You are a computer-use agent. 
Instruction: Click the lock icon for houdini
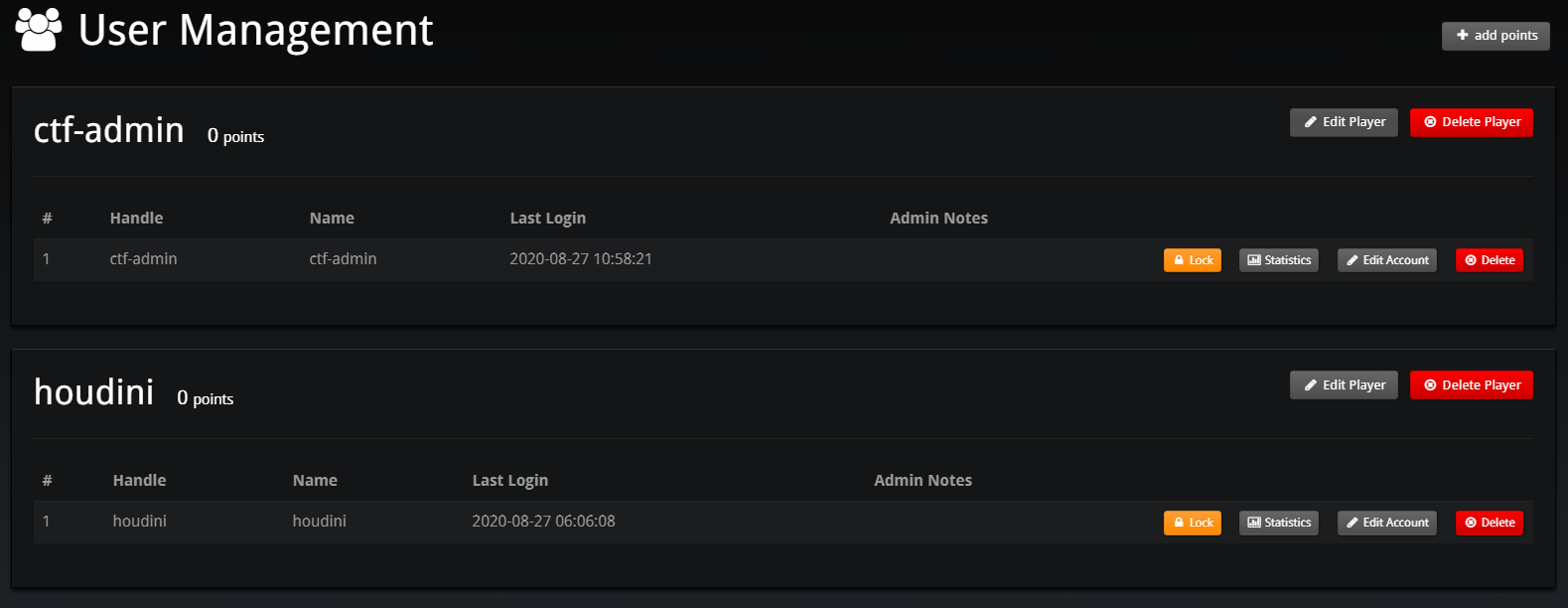[x=1178, y=522]
